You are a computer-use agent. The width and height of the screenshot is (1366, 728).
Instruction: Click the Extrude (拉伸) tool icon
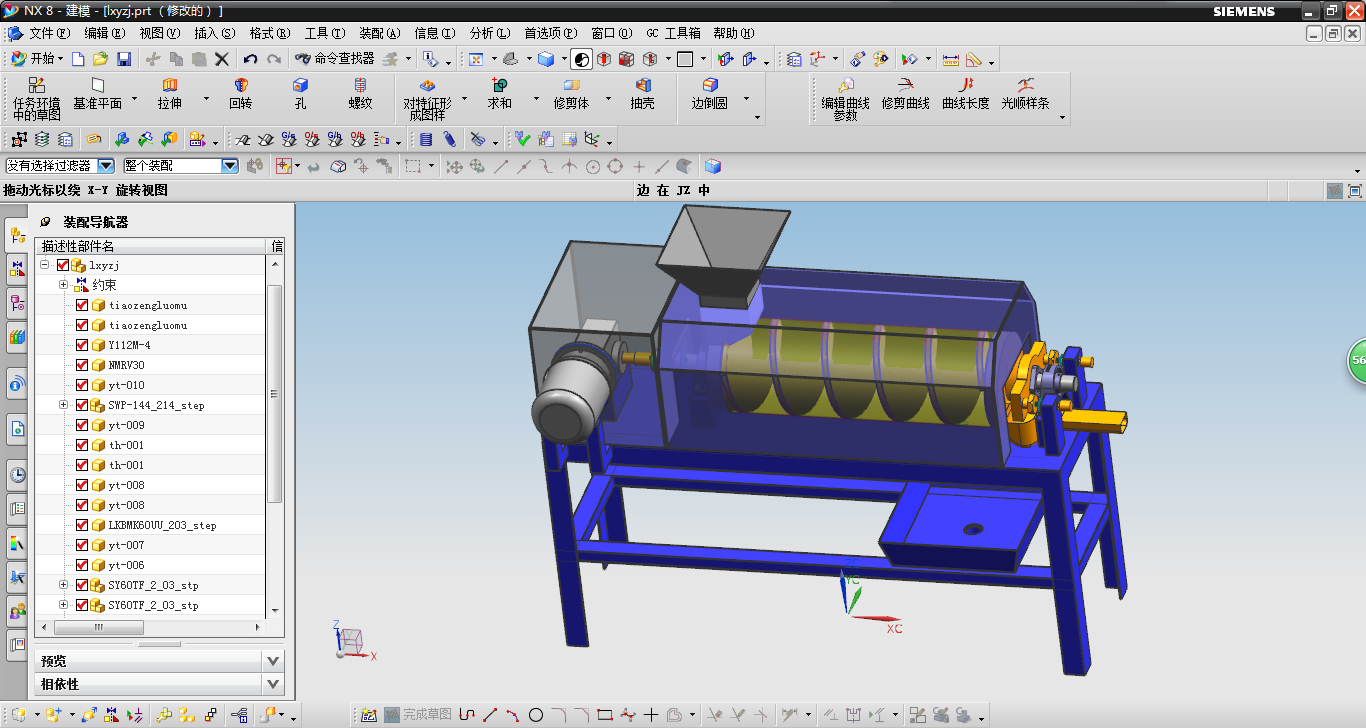click(170, 87)
